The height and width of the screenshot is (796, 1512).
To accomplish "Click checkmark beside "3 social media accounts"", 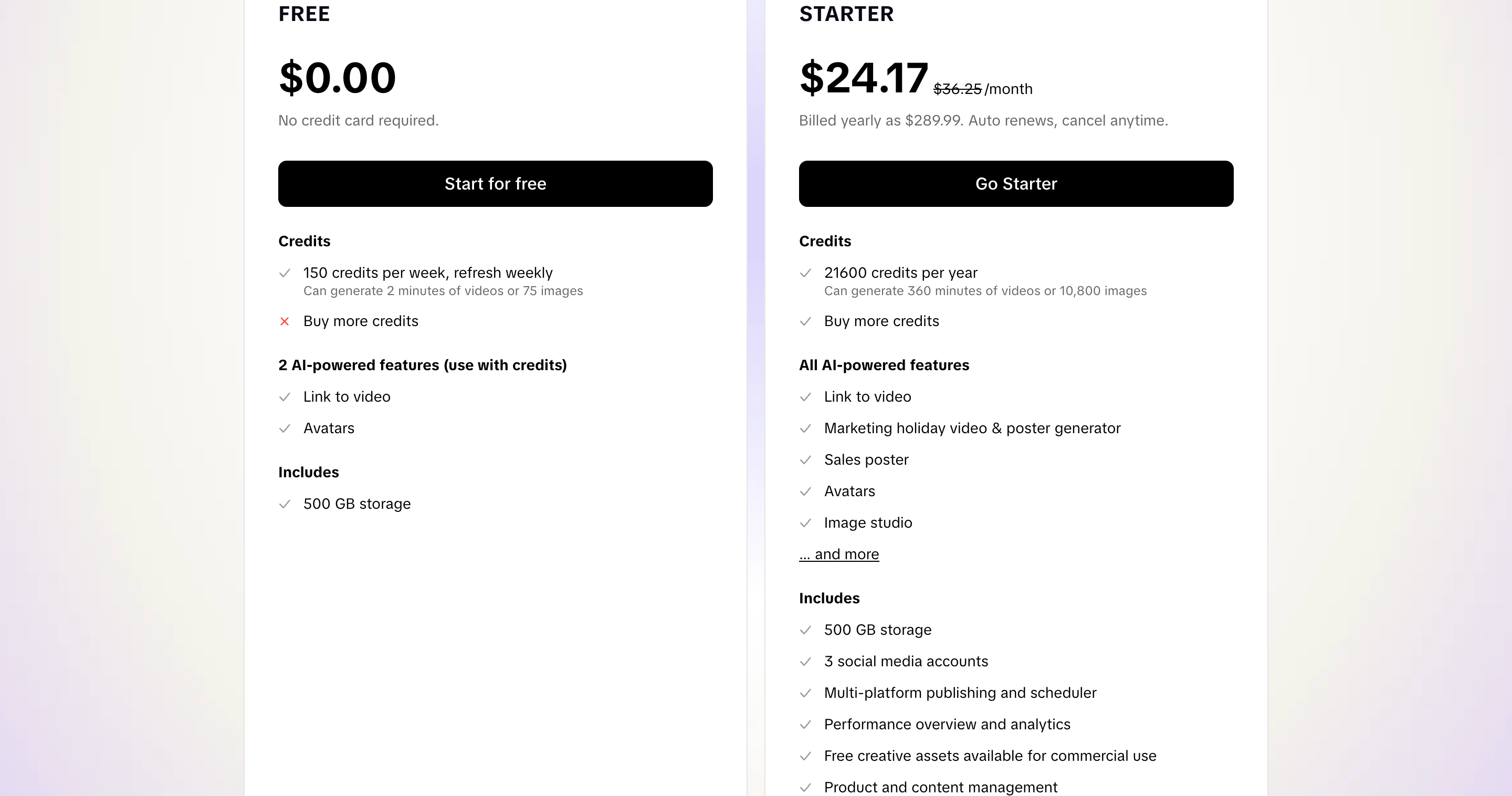I will pos(805,662).
